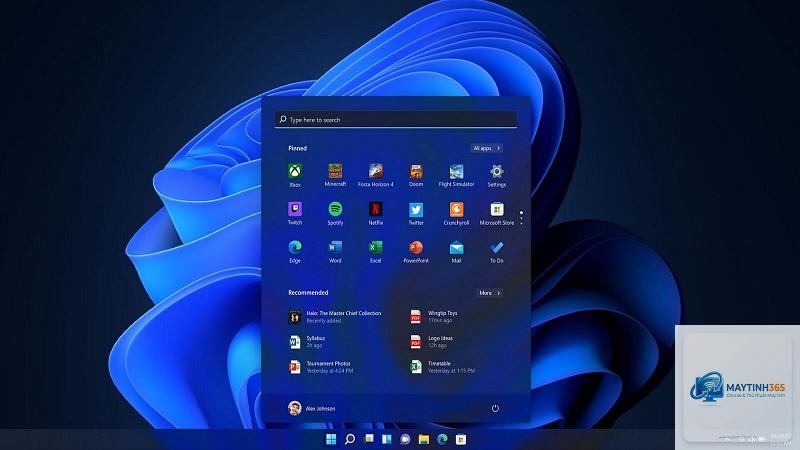800x450 pixels.
Task: Open the Chat icon on taskbar
Action: (405, 439)
